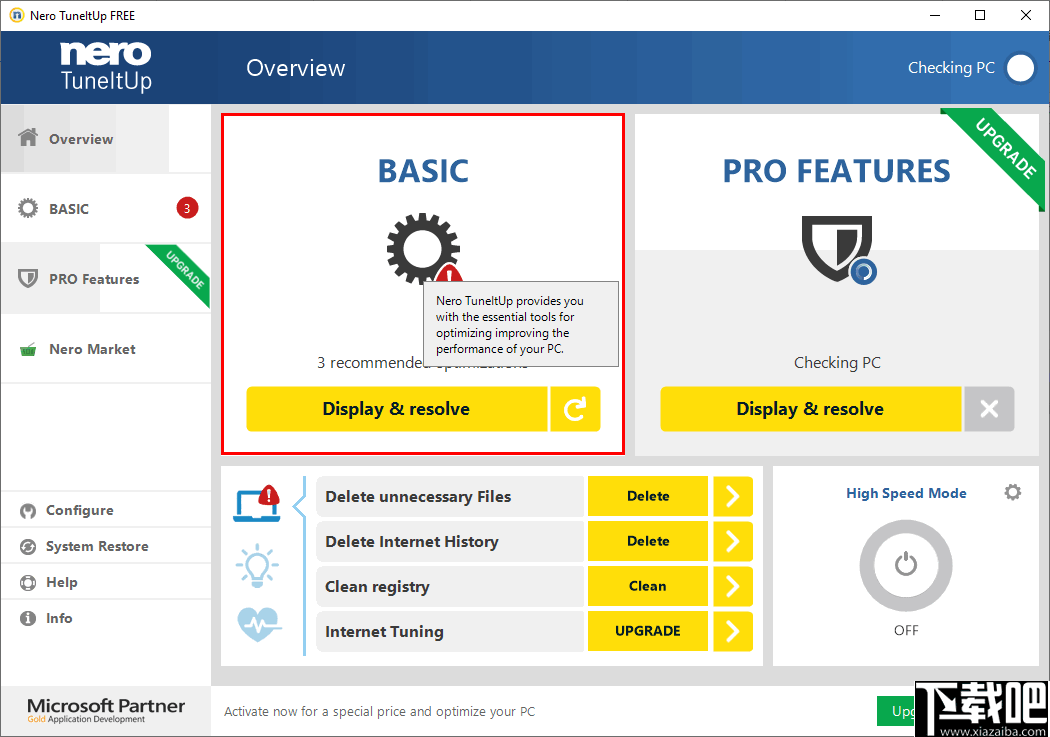Minimize the Nero TuneItUp window
The height and width of the screenshot is (737, 1050).
click(935, 15)
